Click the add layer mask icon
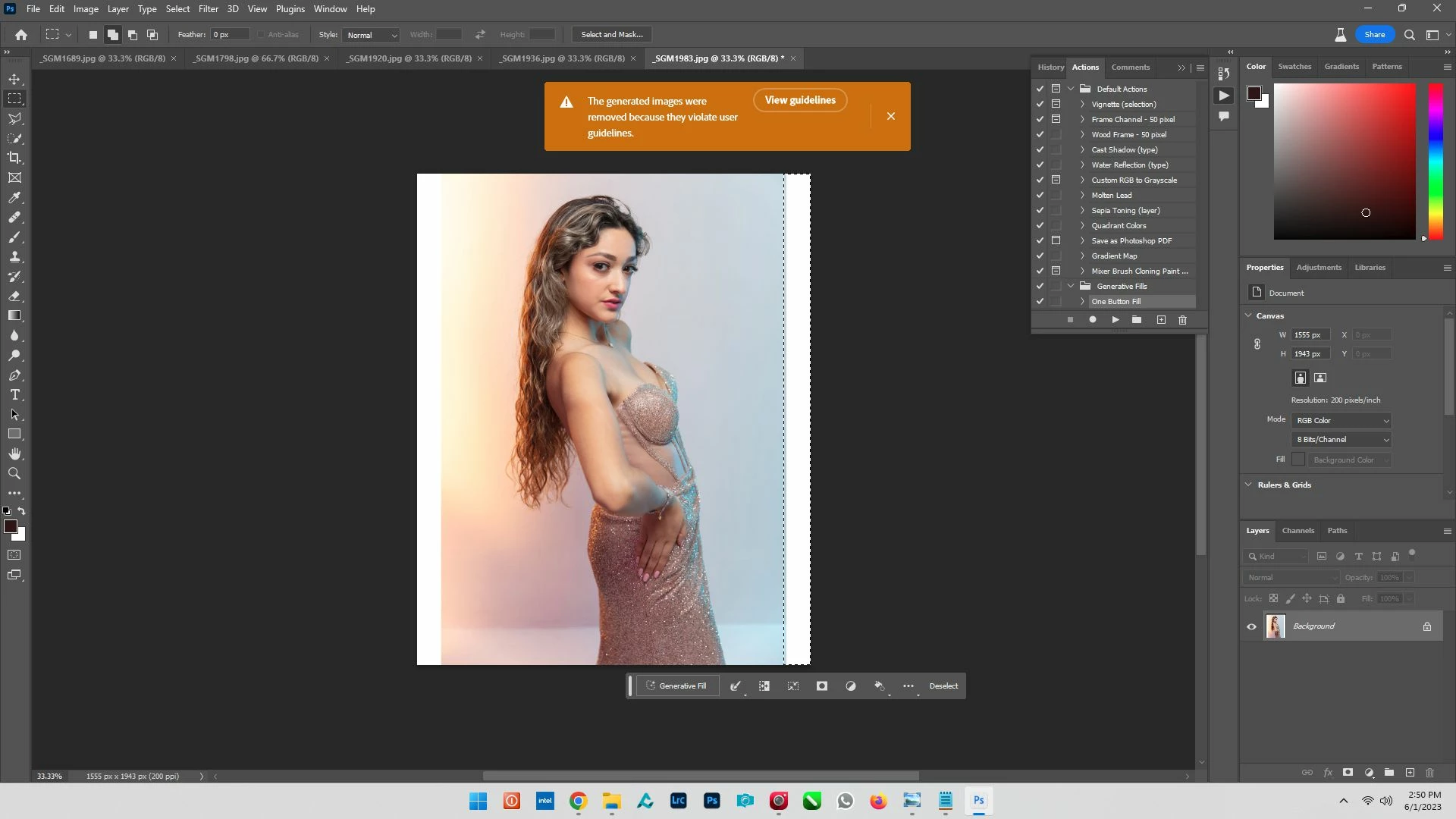Viewport: 1456px width, 819px height. 1348,773
